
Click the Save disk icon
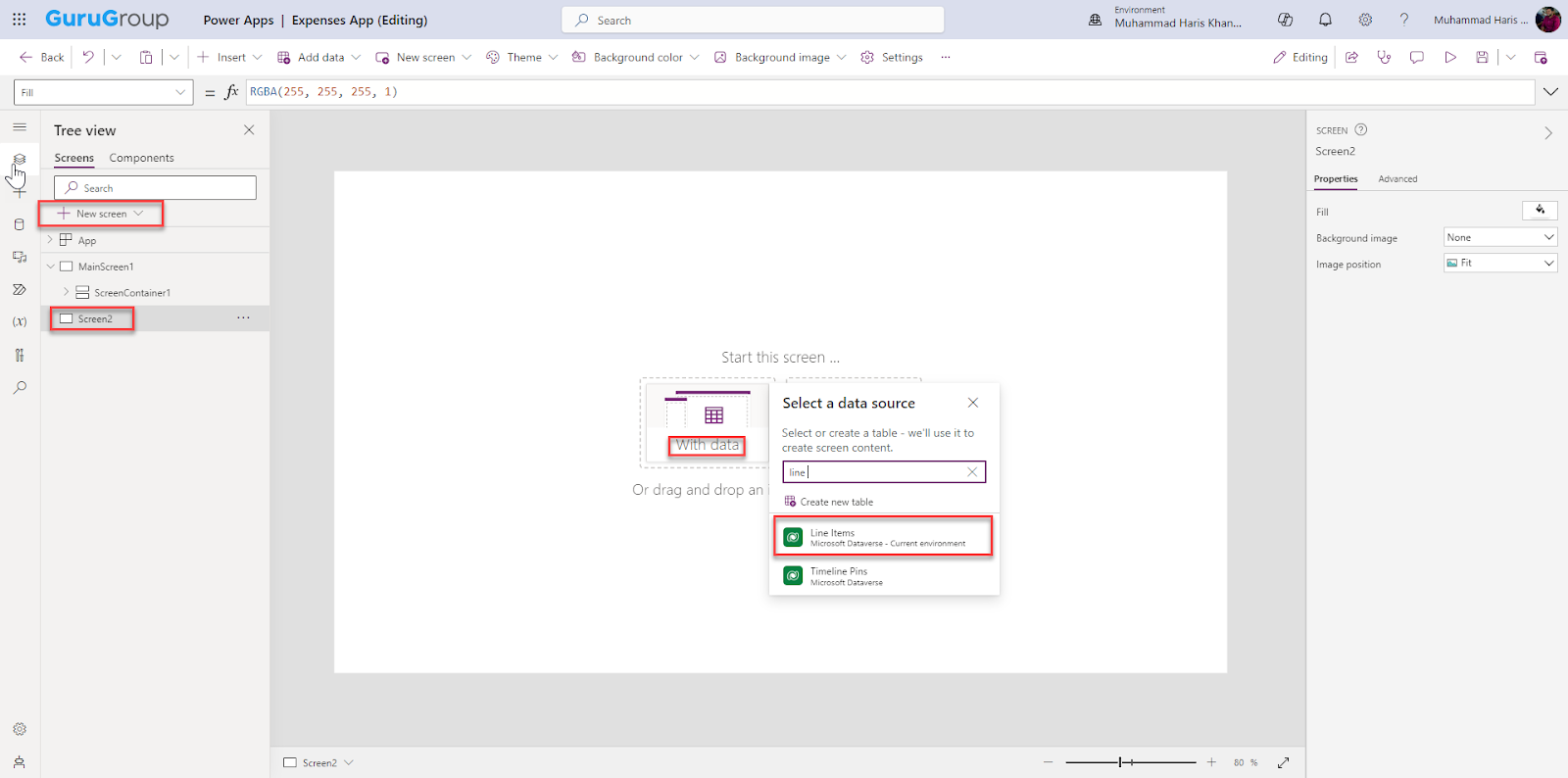(x=1482, y=57)
